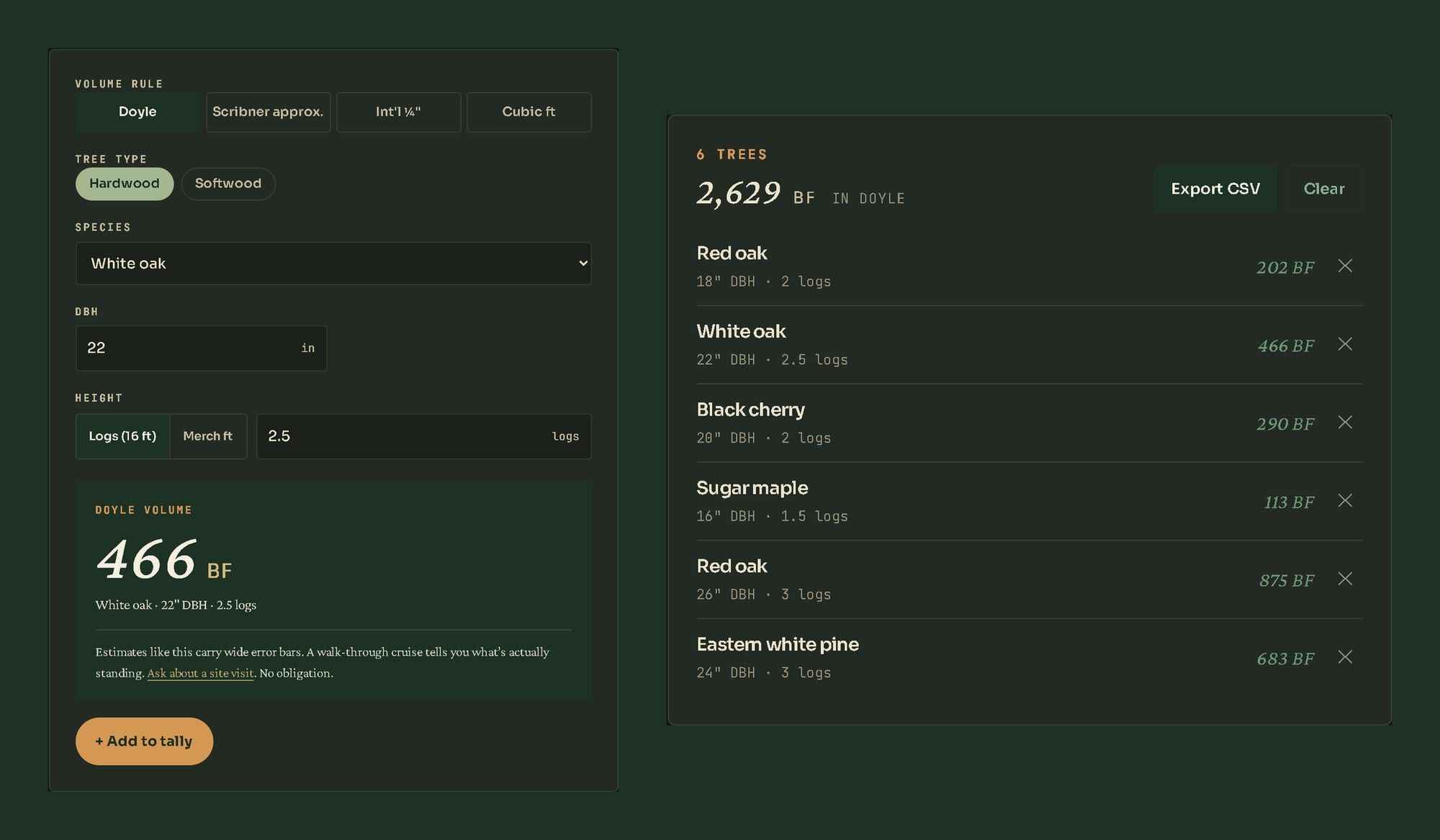Click "White oak · 22" DBH · 2.5 logs" summary
1440x840 pixels.
coord(176,605)
